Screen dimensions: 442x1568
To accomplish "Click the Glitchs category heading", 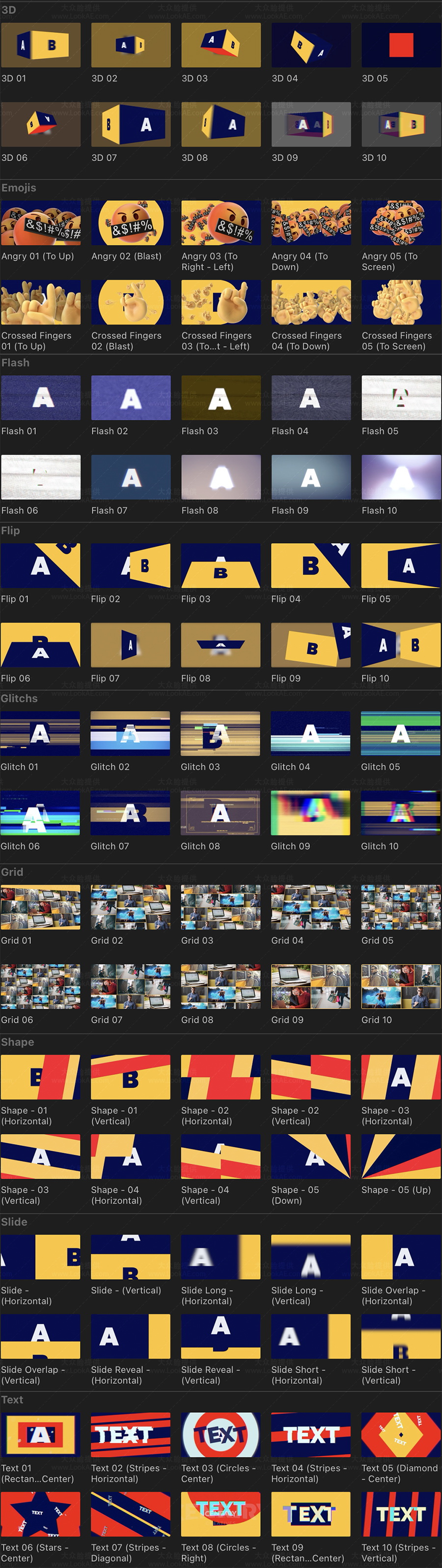I will click(19, 699).
